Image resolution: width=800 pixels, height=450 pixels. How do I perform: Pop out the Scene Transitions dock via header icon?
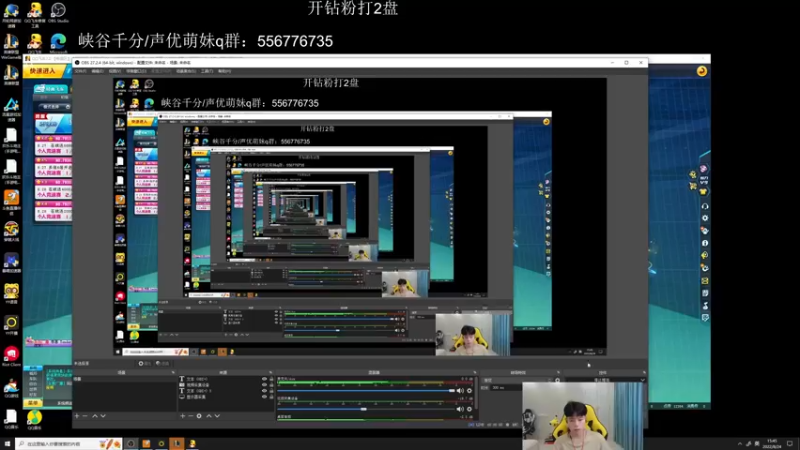(558, 372)
